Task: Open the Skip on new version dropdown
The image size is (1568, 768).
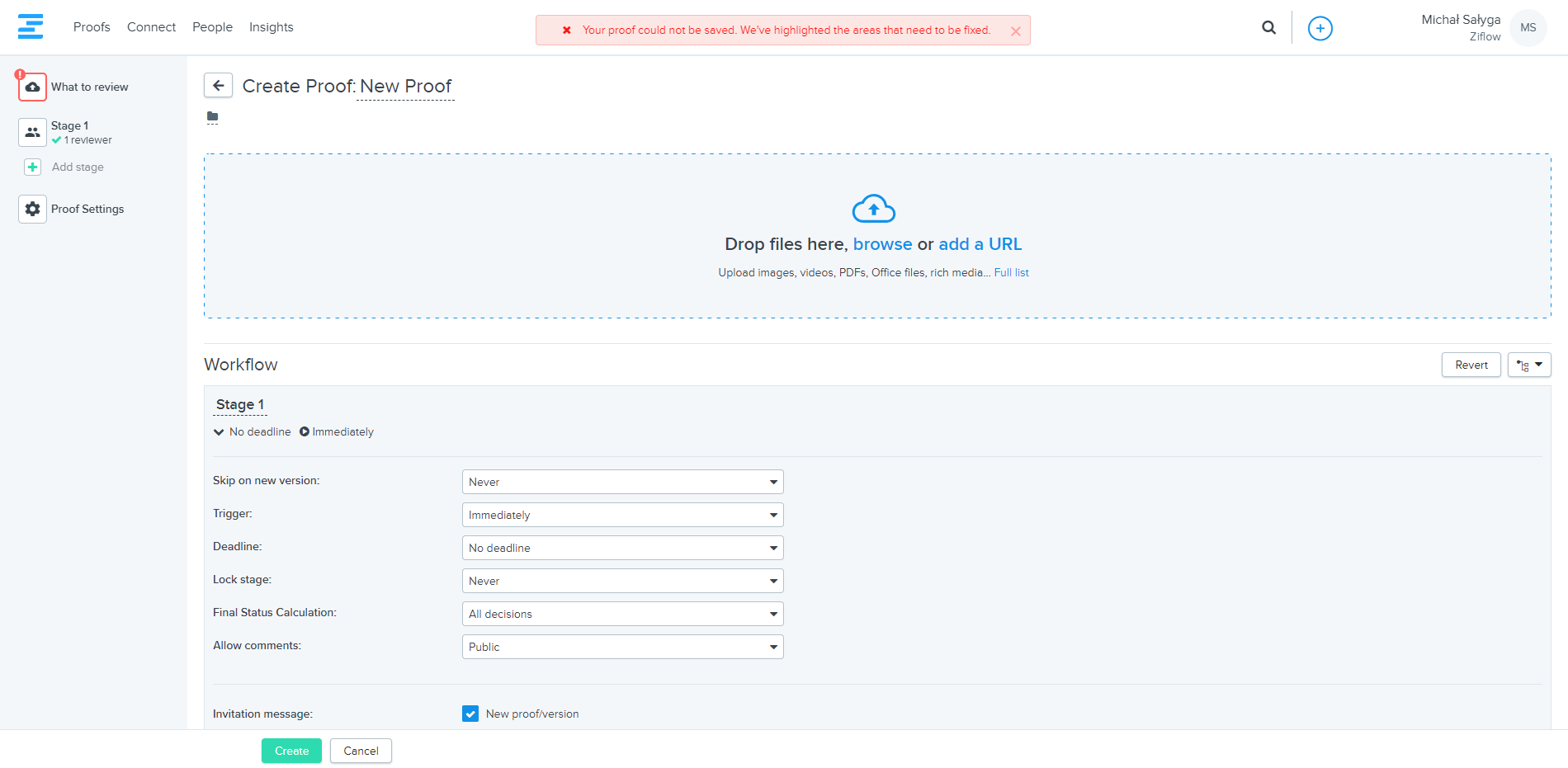Action: click(x=622, y=482)
